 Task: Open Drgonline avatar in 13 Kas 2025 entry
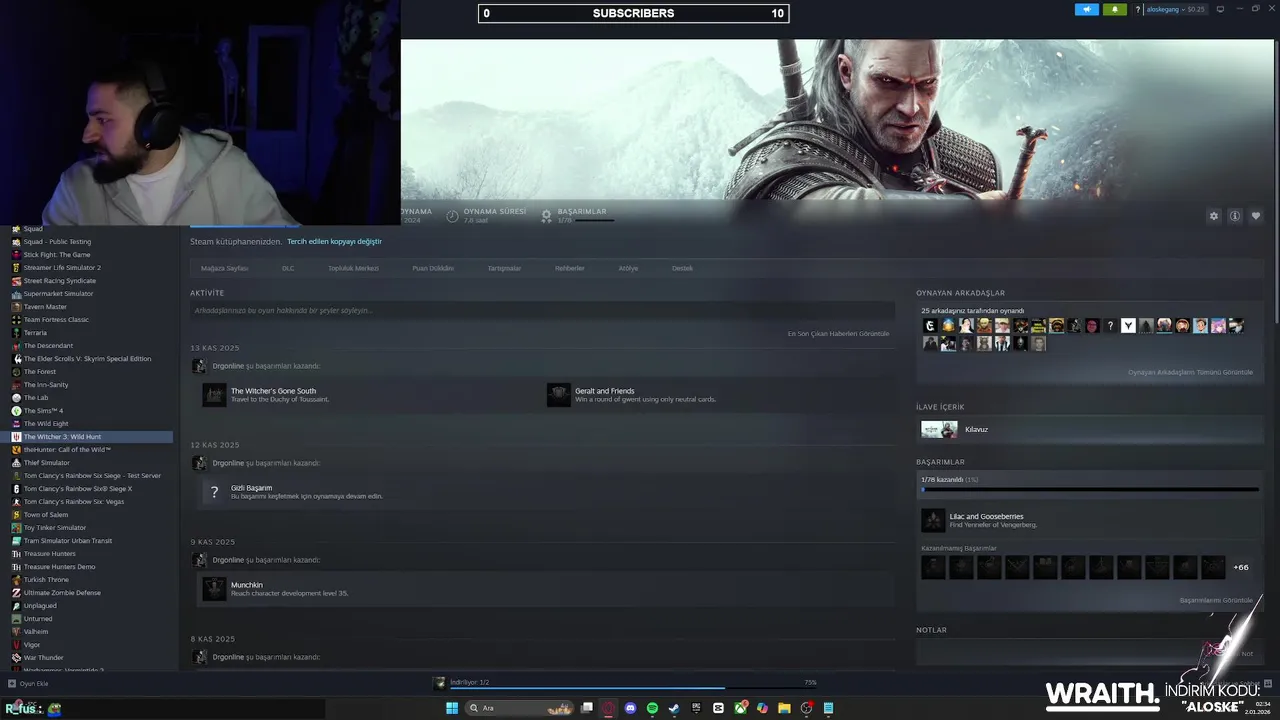pyautogui.click(x=199, y=366)
